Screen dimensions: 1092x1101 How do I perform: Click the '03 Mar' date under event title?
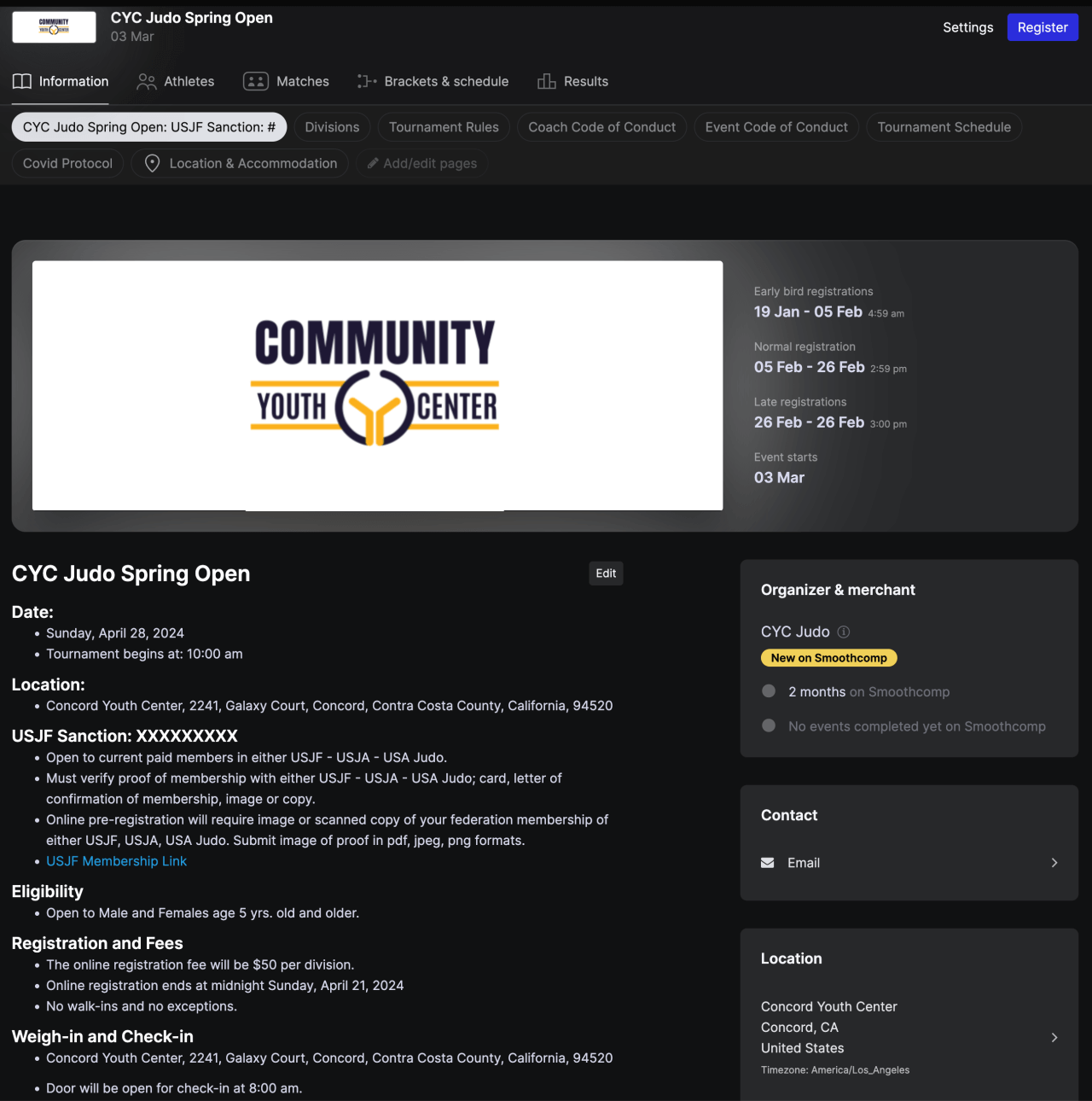132,37
